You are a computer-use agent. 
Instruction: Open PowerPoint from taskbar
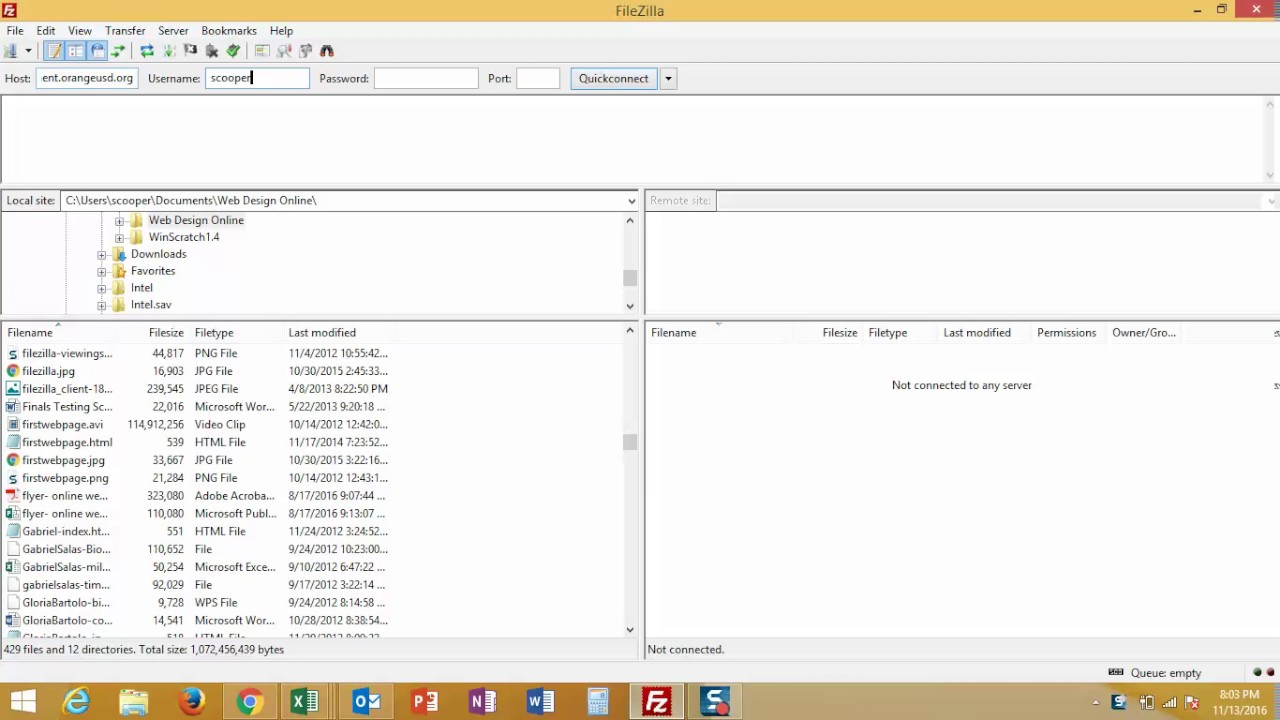424,702
